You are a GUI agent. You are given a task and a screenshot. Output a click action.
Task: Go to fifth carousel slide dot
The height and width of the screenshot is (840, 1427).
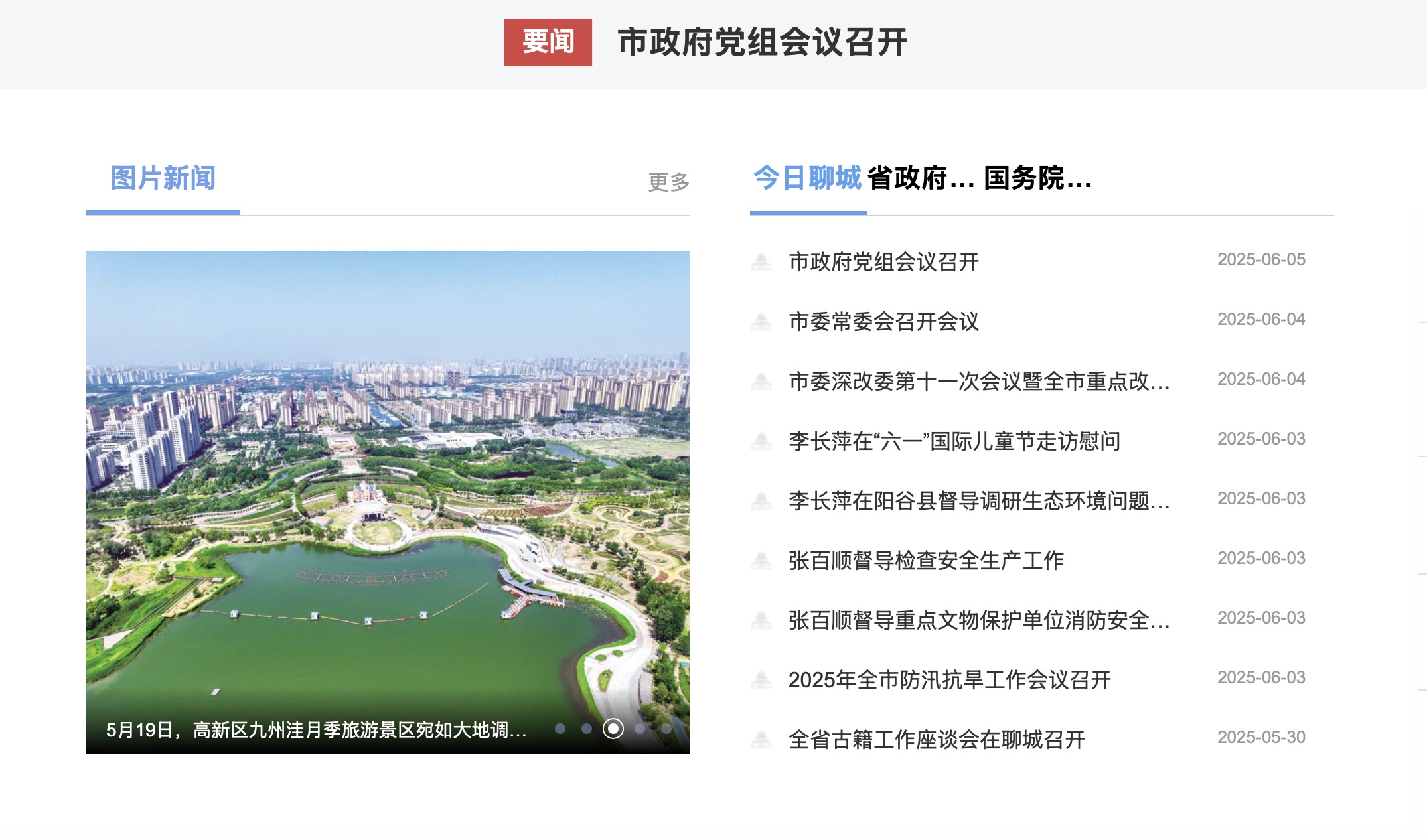click(x=666, y=729)
